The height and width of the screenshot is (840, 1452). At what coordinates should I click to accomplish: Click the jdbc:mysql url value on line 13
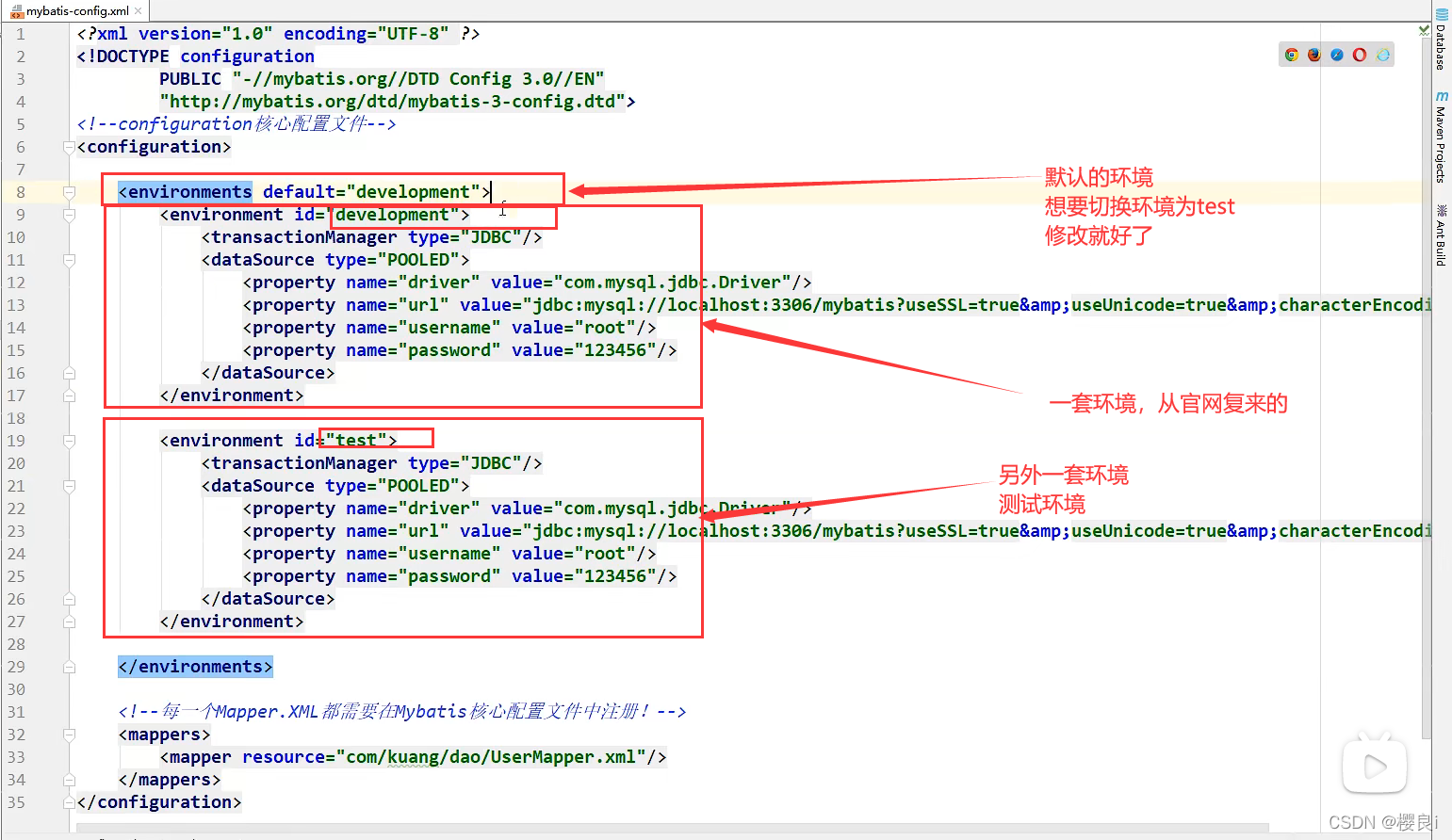point(976,305)
